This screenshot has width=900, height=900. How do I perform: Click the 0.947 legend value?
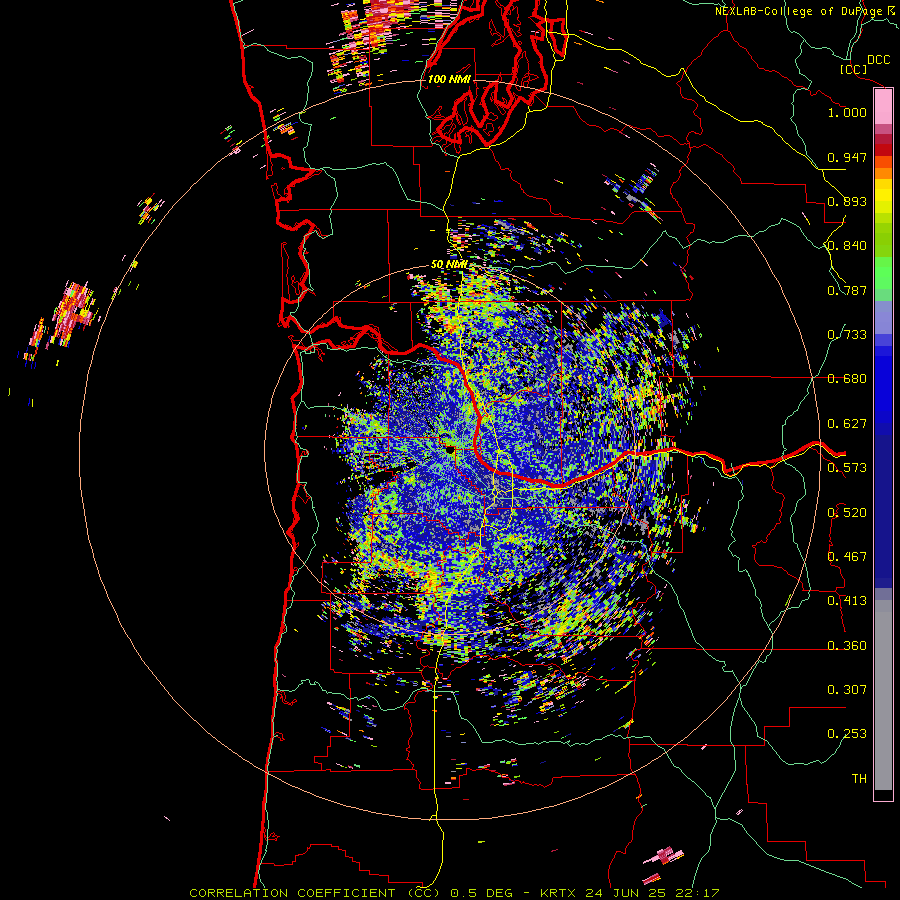click(847, 157)
